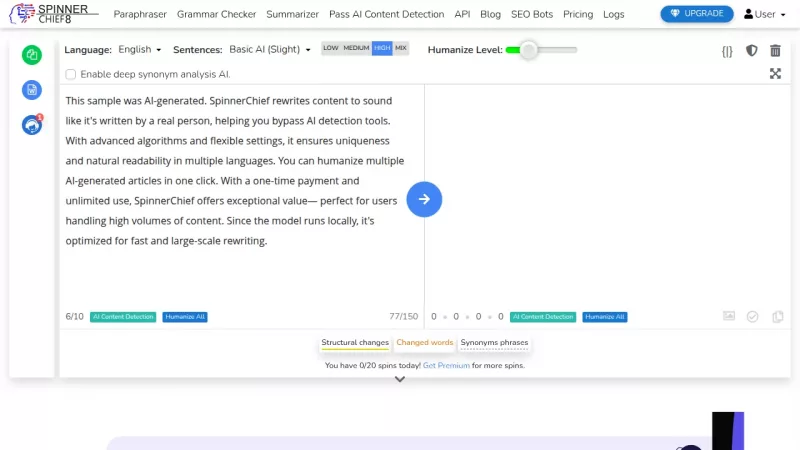
Task: Click the Synonyms phrases legend label
Action: pos(494,343)
